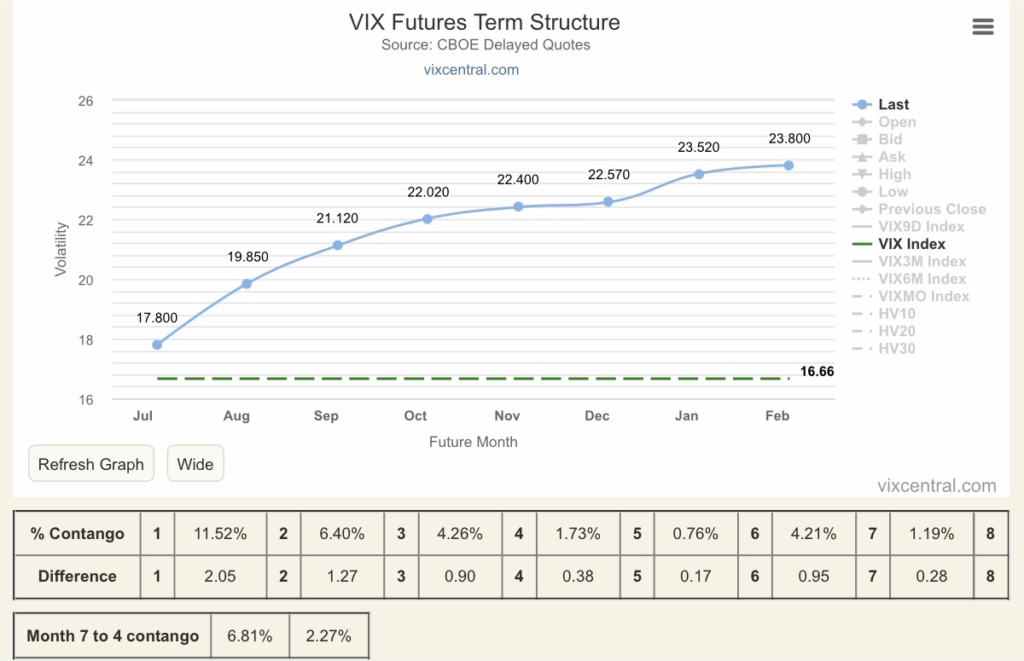Enable the Bid series square legend icon

[862, 139]
